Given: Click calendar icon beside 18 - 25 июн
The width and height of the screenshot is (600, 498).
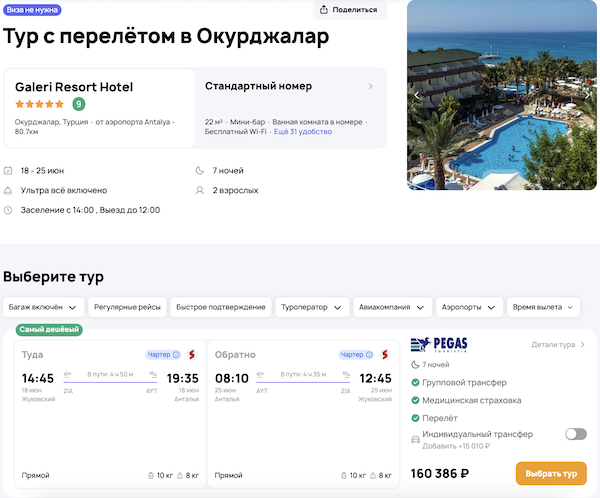Looking at the screenshot, I should [8, 170].
